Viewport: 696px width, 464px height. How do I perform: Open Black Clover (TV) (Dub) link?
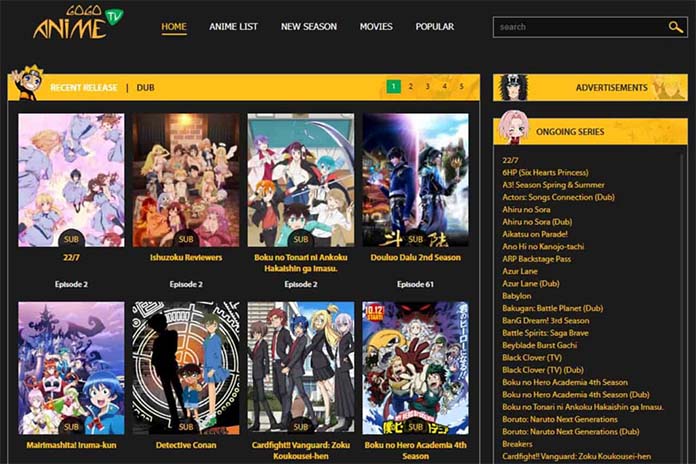542,370
